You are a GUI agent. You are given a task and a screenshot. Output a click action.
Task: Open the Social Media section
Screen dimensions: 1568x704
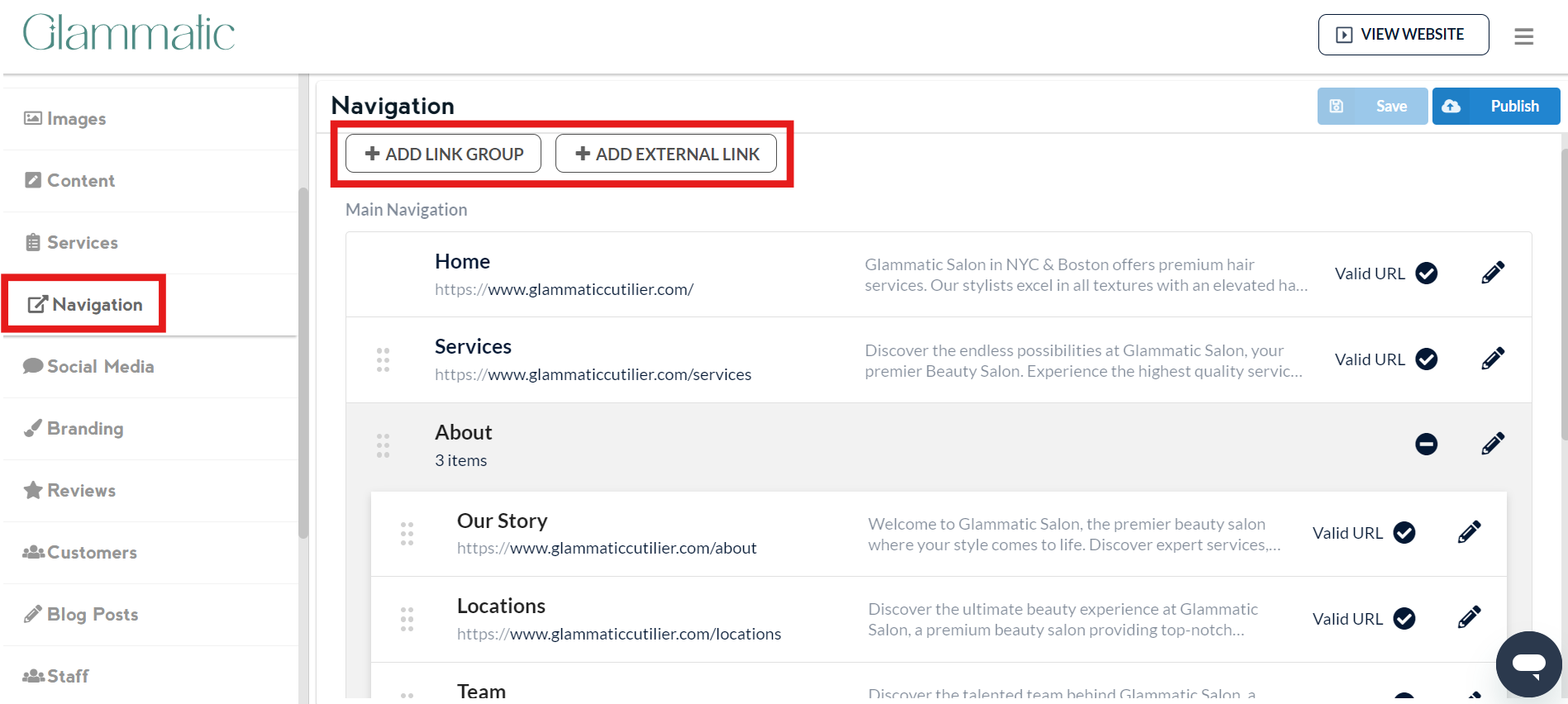click(100, 367)
